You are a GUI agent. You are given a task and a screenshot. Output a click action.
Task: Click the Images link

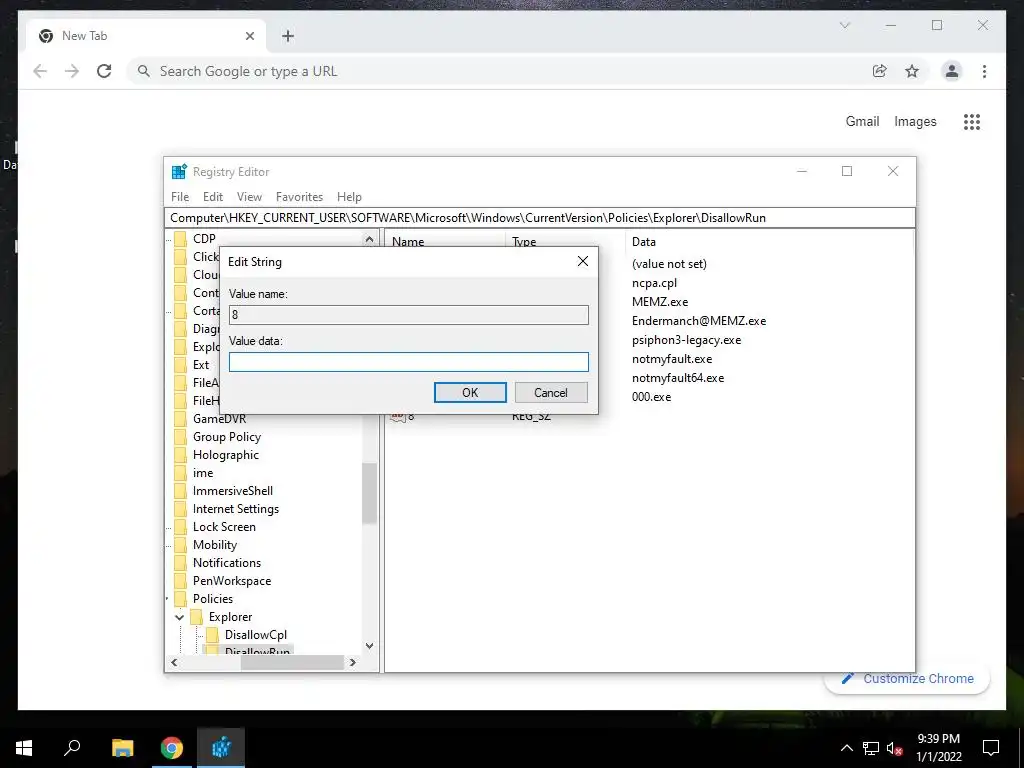(x=915, y=121)
